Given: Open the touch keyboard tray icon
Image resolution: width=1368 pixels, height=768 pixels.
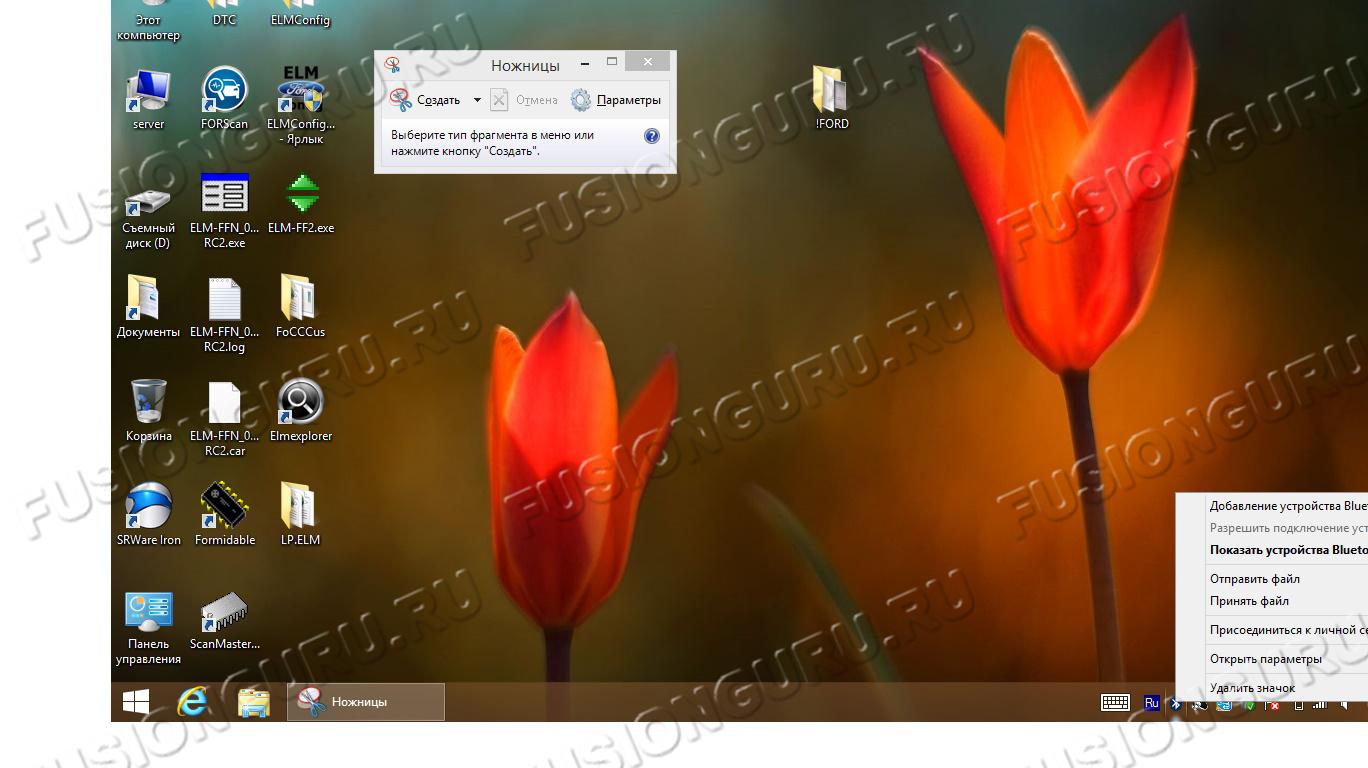Looking at the screenshot, I should click(1115, 703).
